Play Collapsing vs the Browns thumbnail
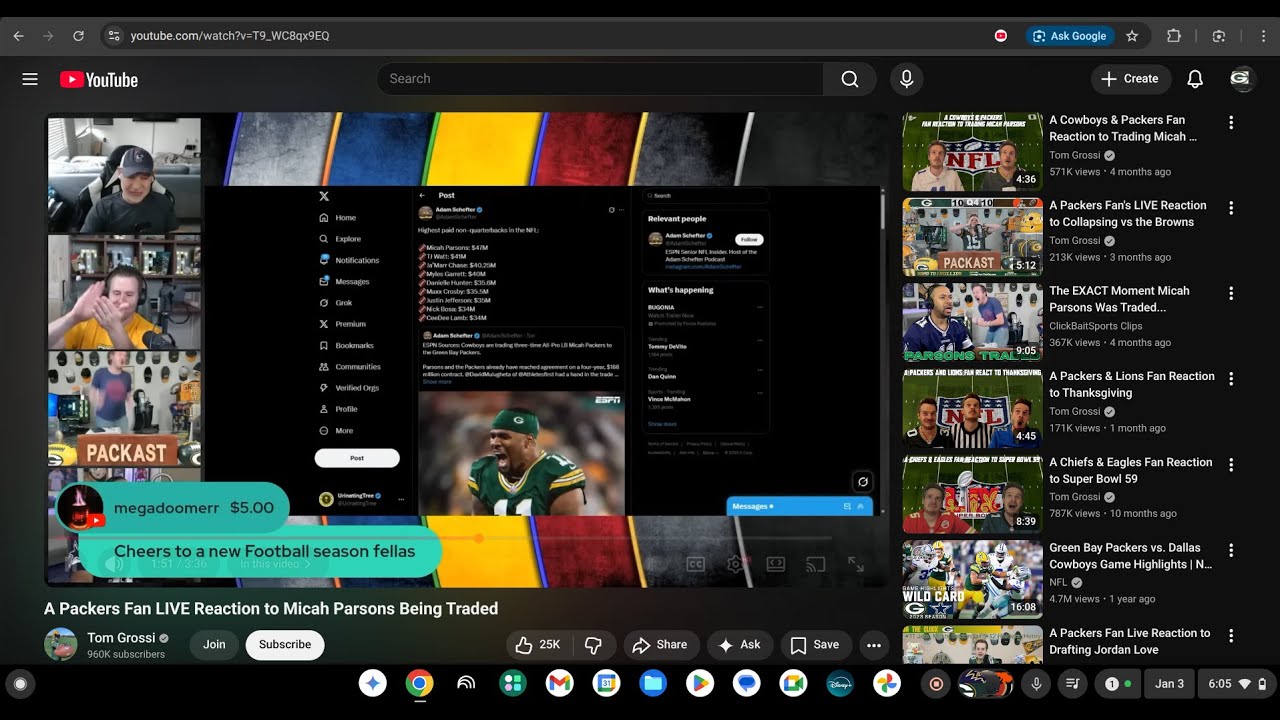 pyautogui.click(x=972, y=236)
